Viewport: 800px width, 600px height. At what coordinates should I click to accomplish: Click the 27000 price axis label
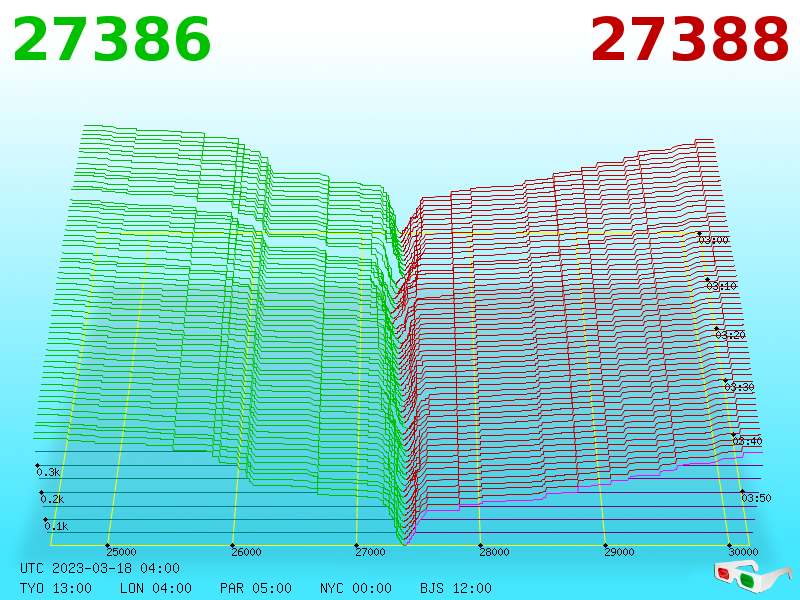click(370, 552)
